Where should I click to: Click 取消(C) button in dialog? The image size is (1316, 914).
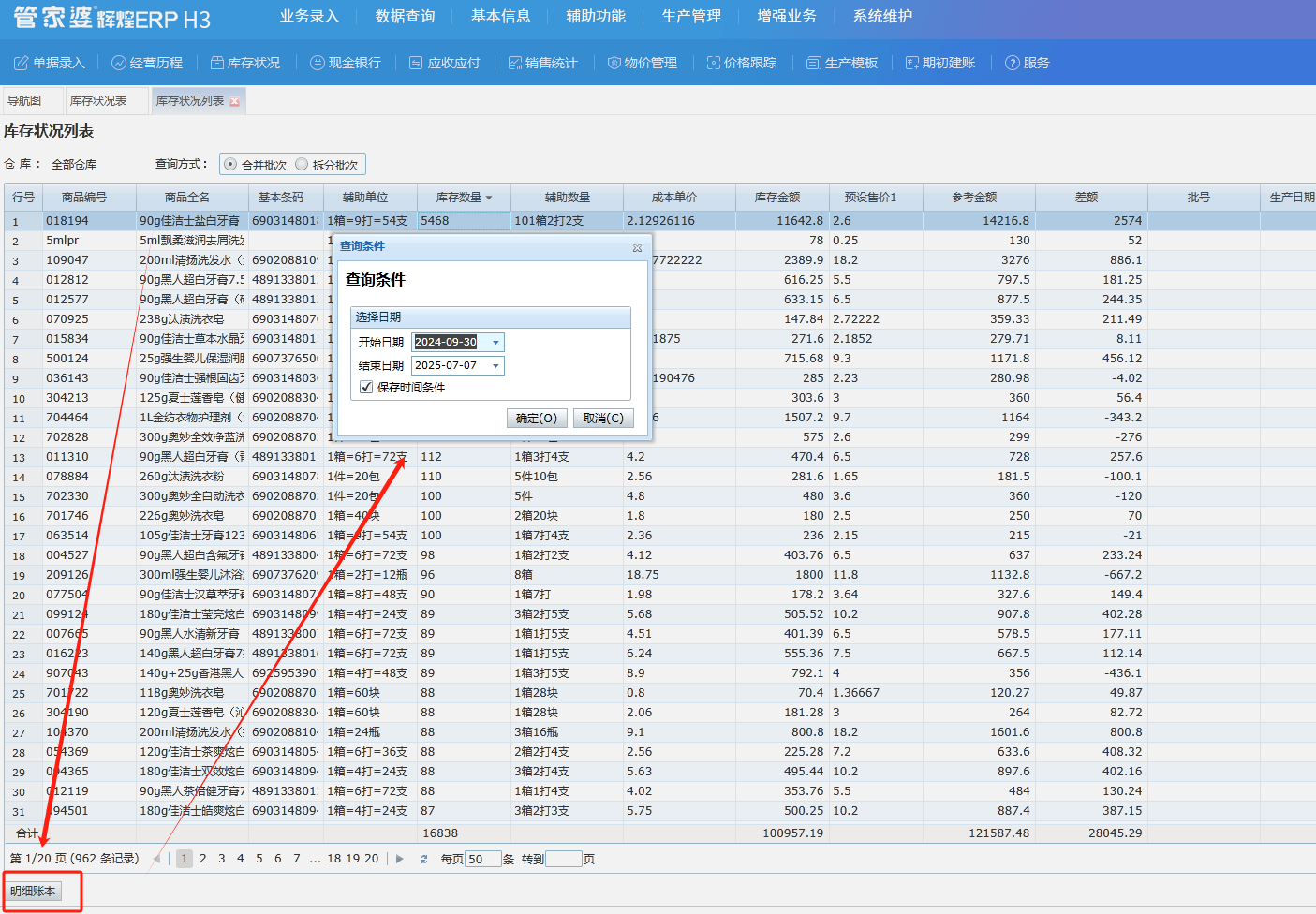(603, 419)
